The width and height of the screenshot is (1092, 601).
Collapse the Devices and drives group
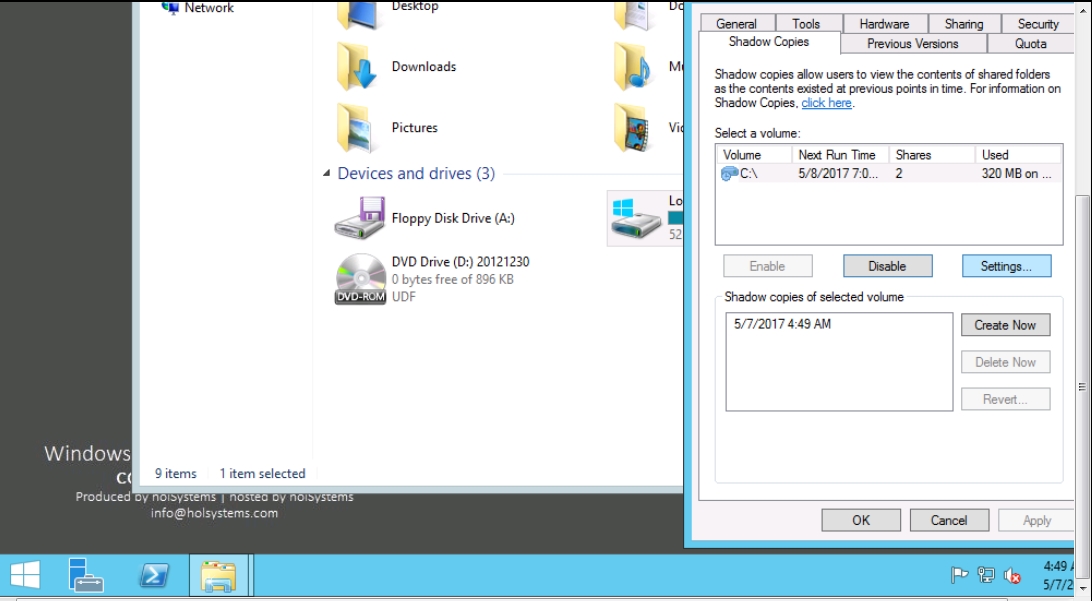(x=327, y=174)
